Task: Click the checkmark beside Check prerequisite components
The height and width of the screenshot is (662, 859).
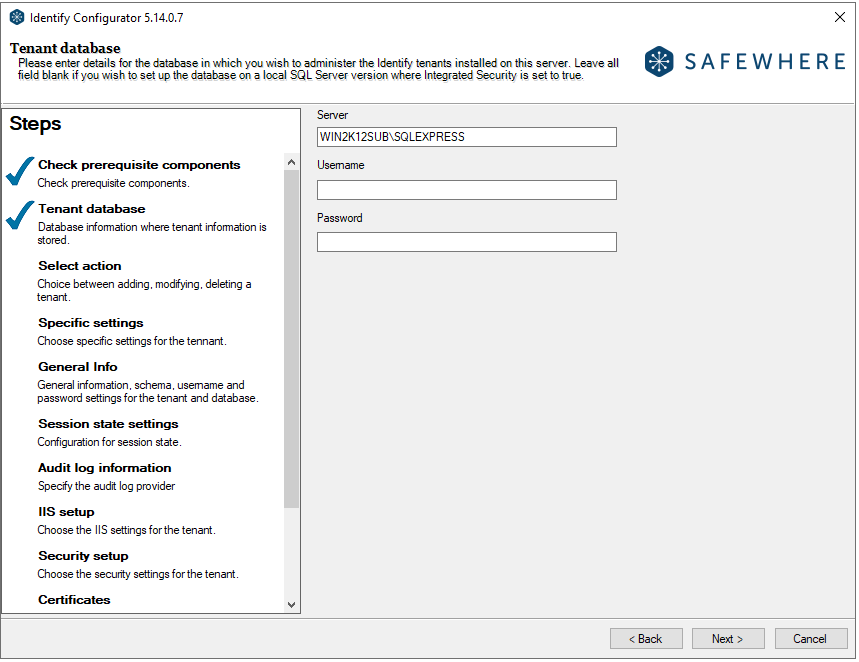Action: (x=20, y=171)
